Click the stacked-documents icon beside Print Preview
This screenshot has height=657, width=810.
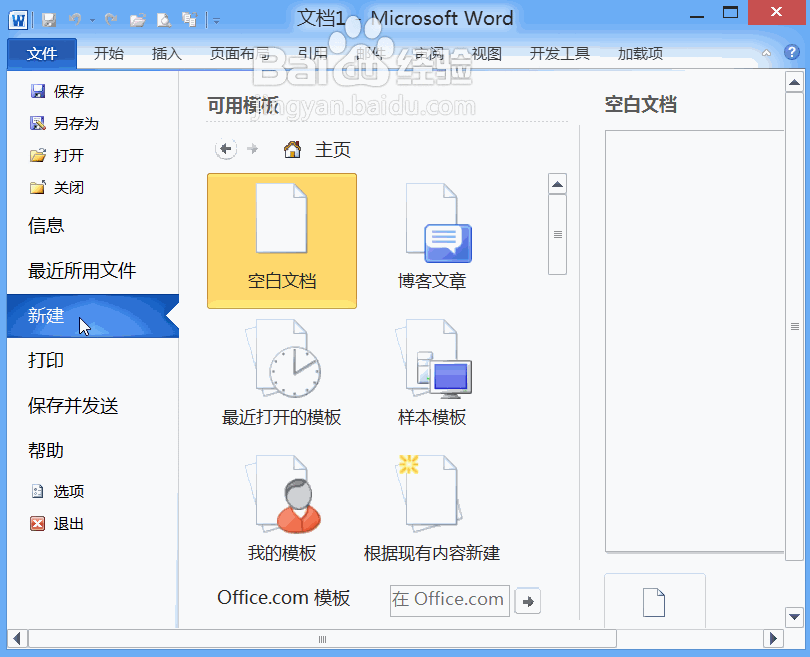coord(190,20)
